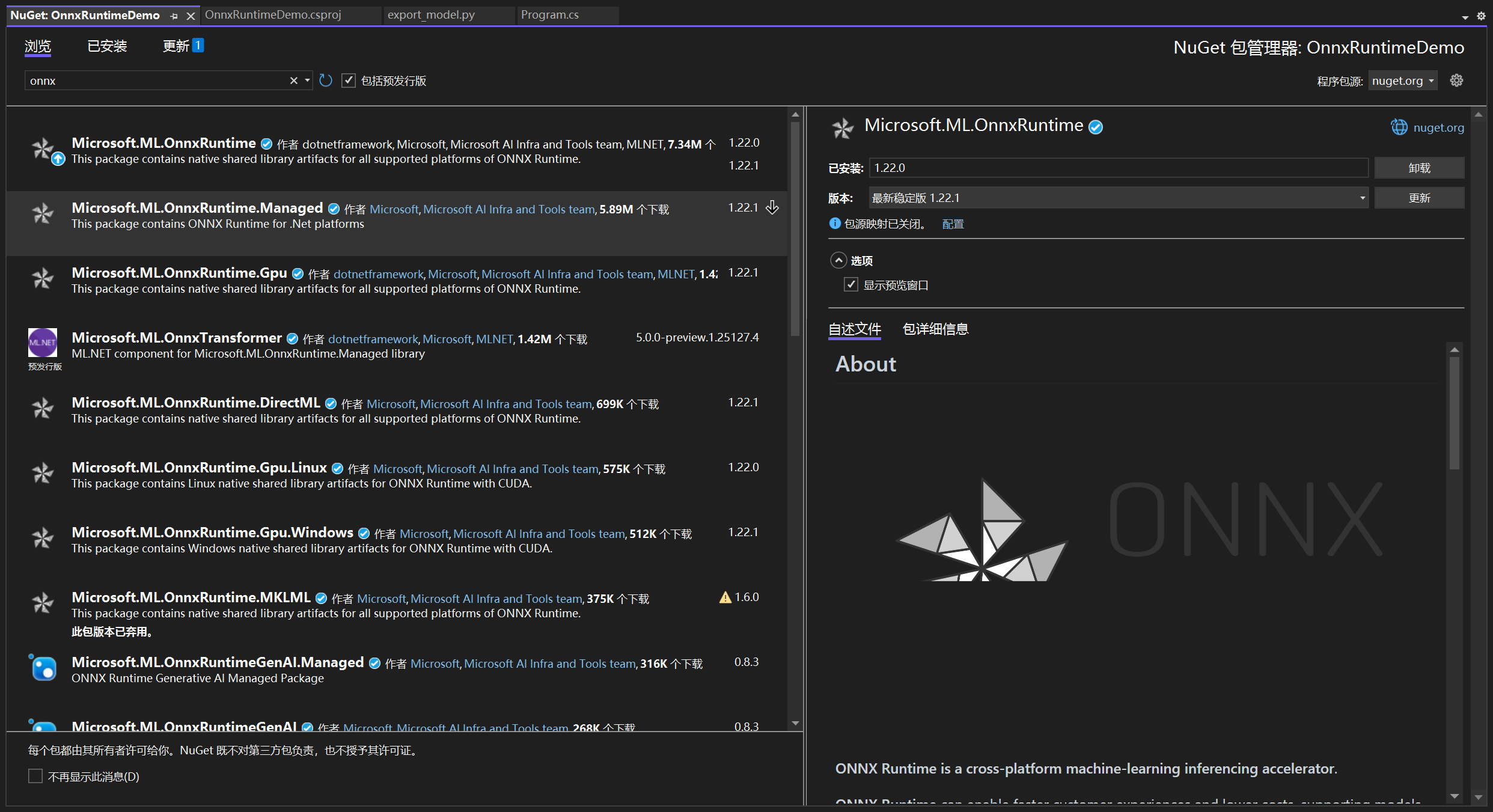Switch to the updates tab
Image resolution: width=1493 pixels, height=812 pixels.
tap(183, 46)
